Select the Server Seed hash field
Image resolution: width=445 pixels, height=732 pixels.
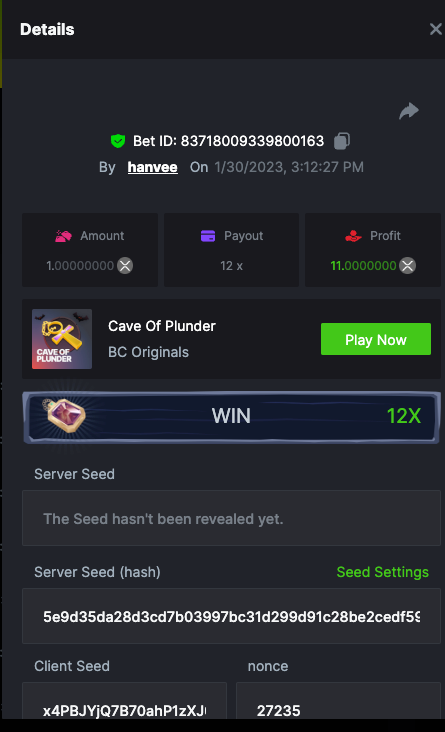231,616
